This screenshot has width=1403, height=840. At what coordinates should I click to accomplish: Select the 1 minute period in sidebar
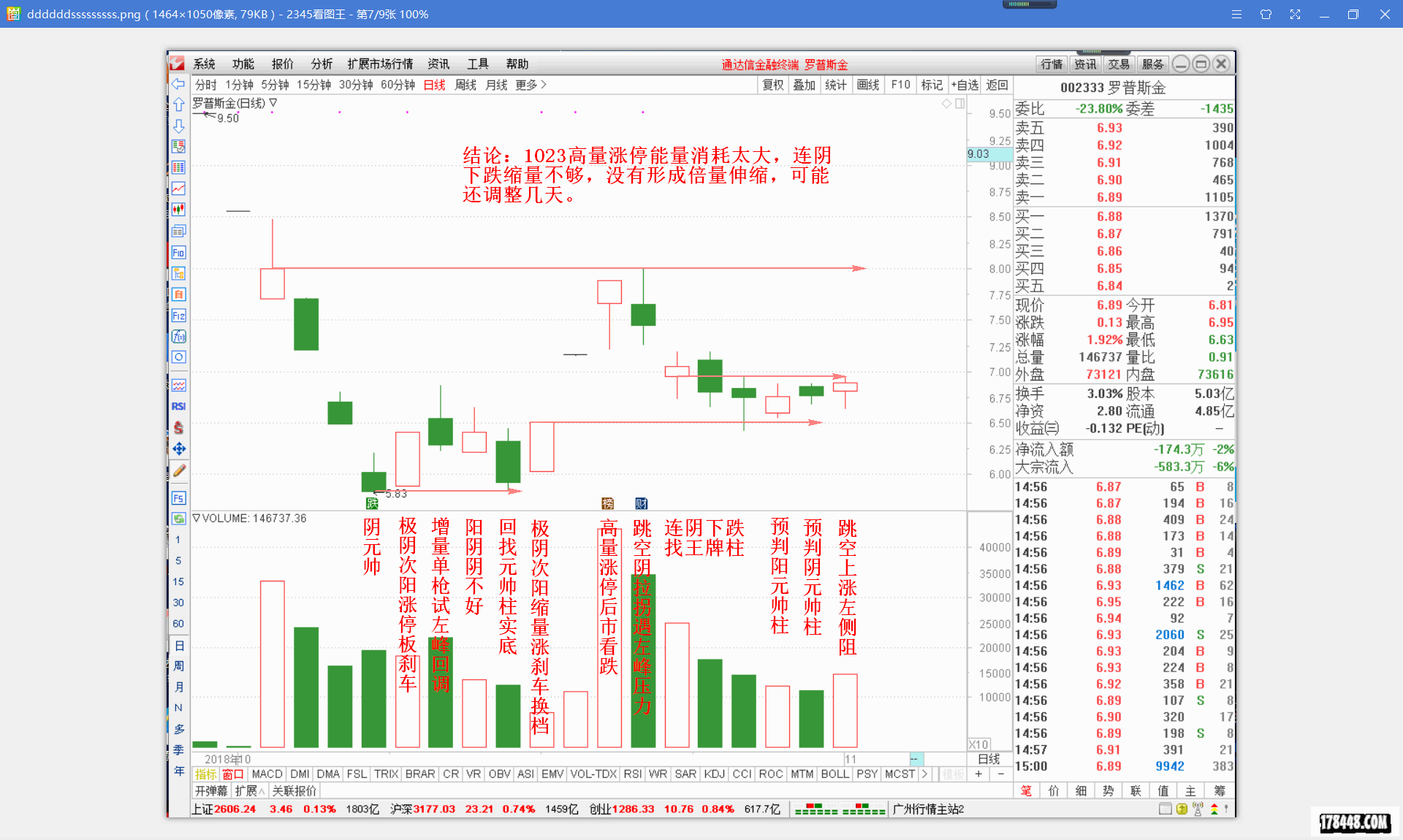(x=178, y=540)
